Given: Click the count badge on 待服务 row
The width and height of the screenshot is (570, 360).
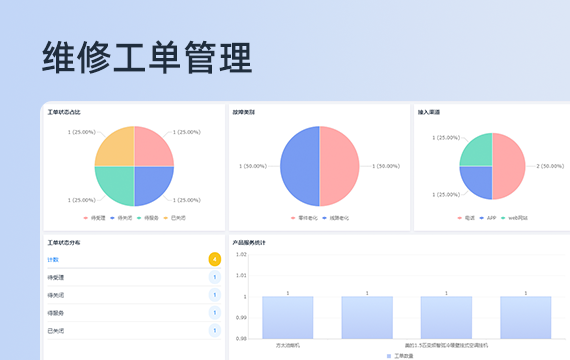Looking at the screenshot, I should (214, 313).
